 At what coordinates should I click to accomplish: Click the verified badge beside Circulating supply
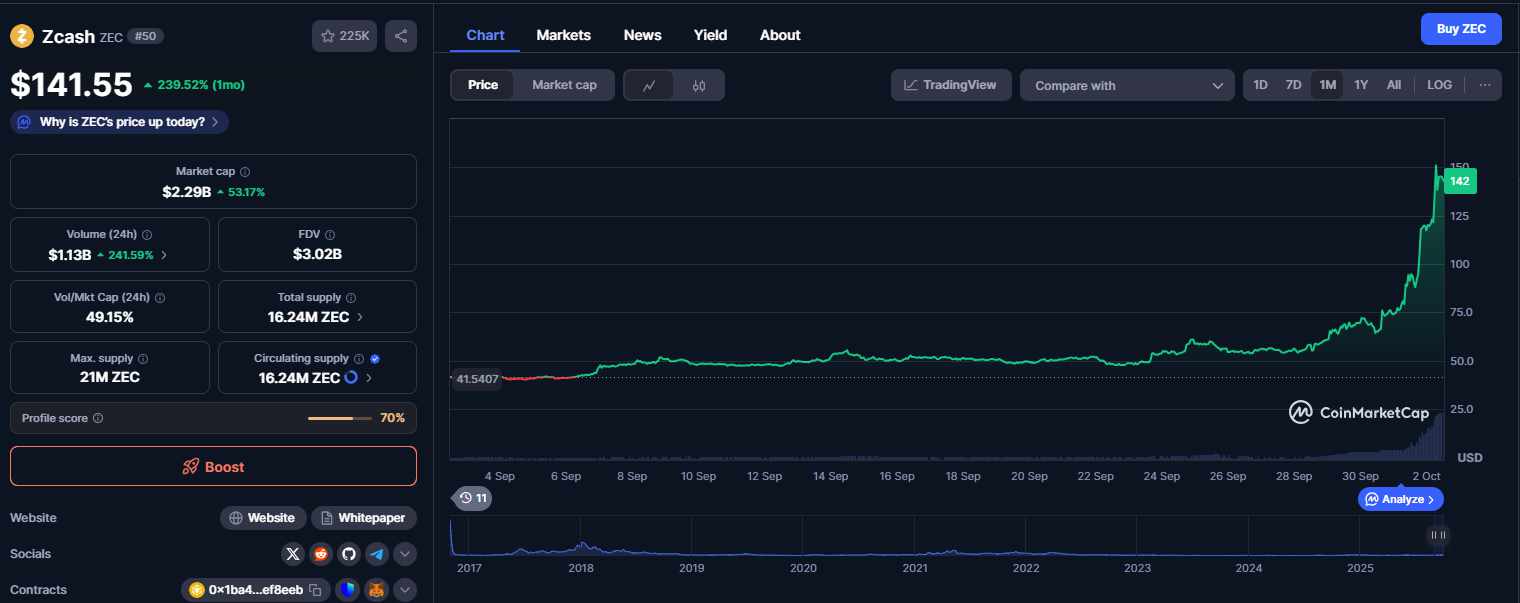(x=375, y=358)
